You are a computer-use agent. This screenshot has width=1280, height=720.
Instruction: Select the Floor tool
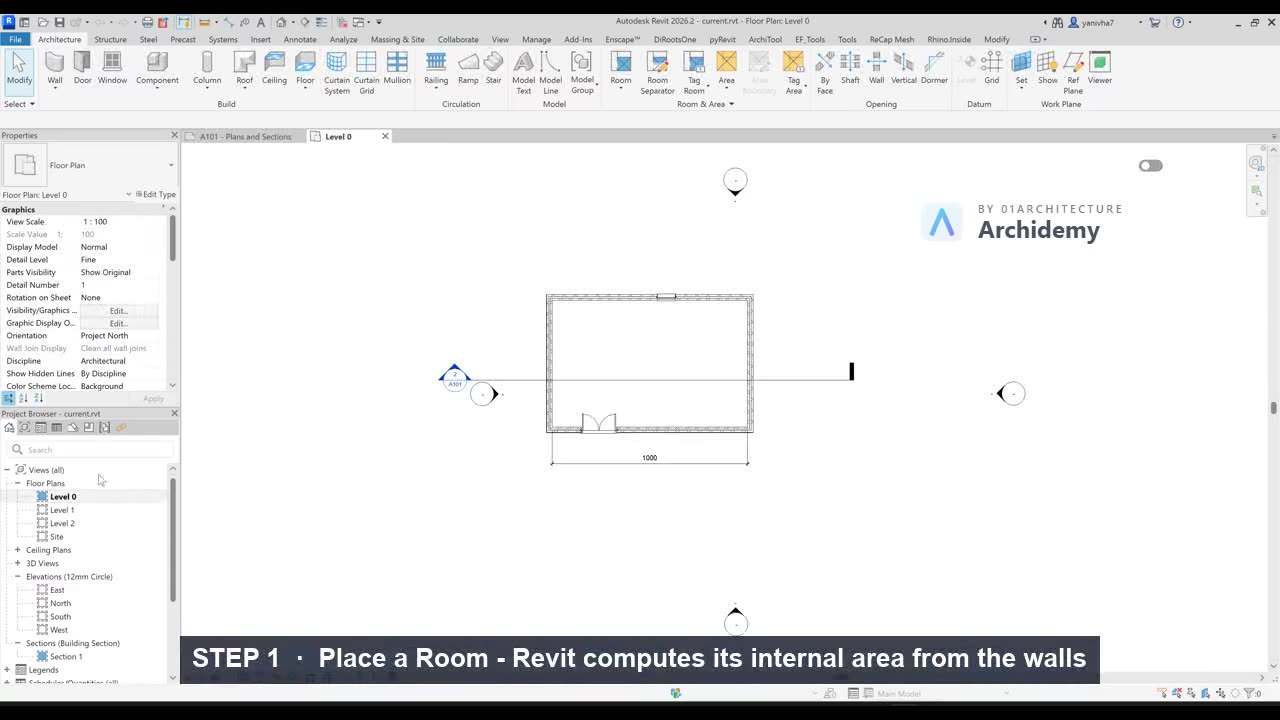coord(305,68)
